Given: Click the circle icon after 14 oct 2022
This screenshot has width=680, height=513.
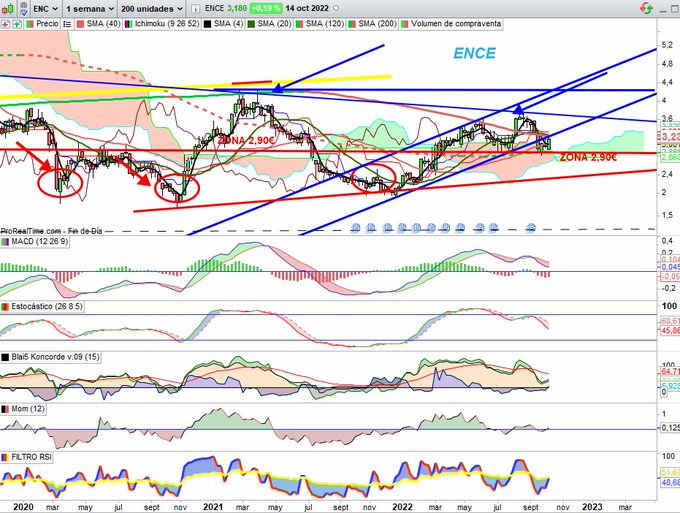Looking at the screenshot, I should (336, 8).
